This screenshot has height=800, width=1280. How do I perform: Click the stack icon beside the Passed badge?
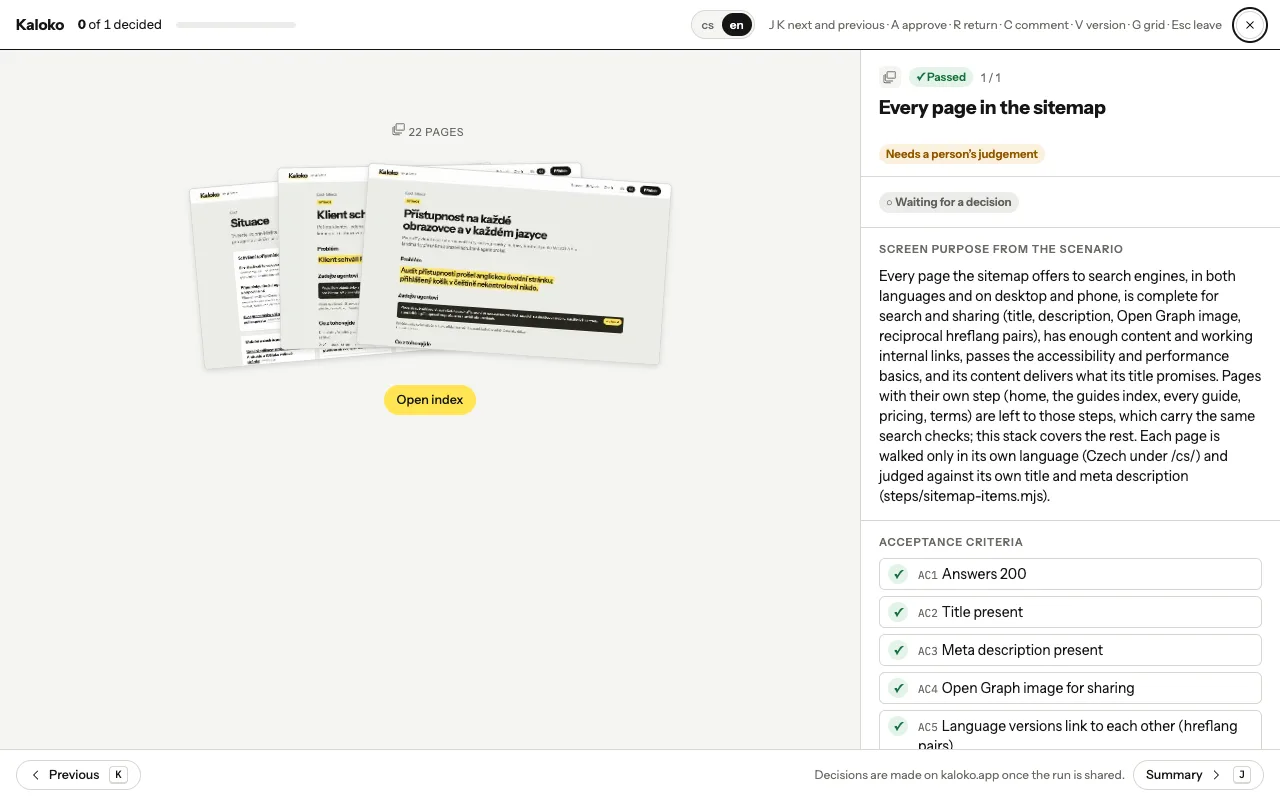pos(889,77)
